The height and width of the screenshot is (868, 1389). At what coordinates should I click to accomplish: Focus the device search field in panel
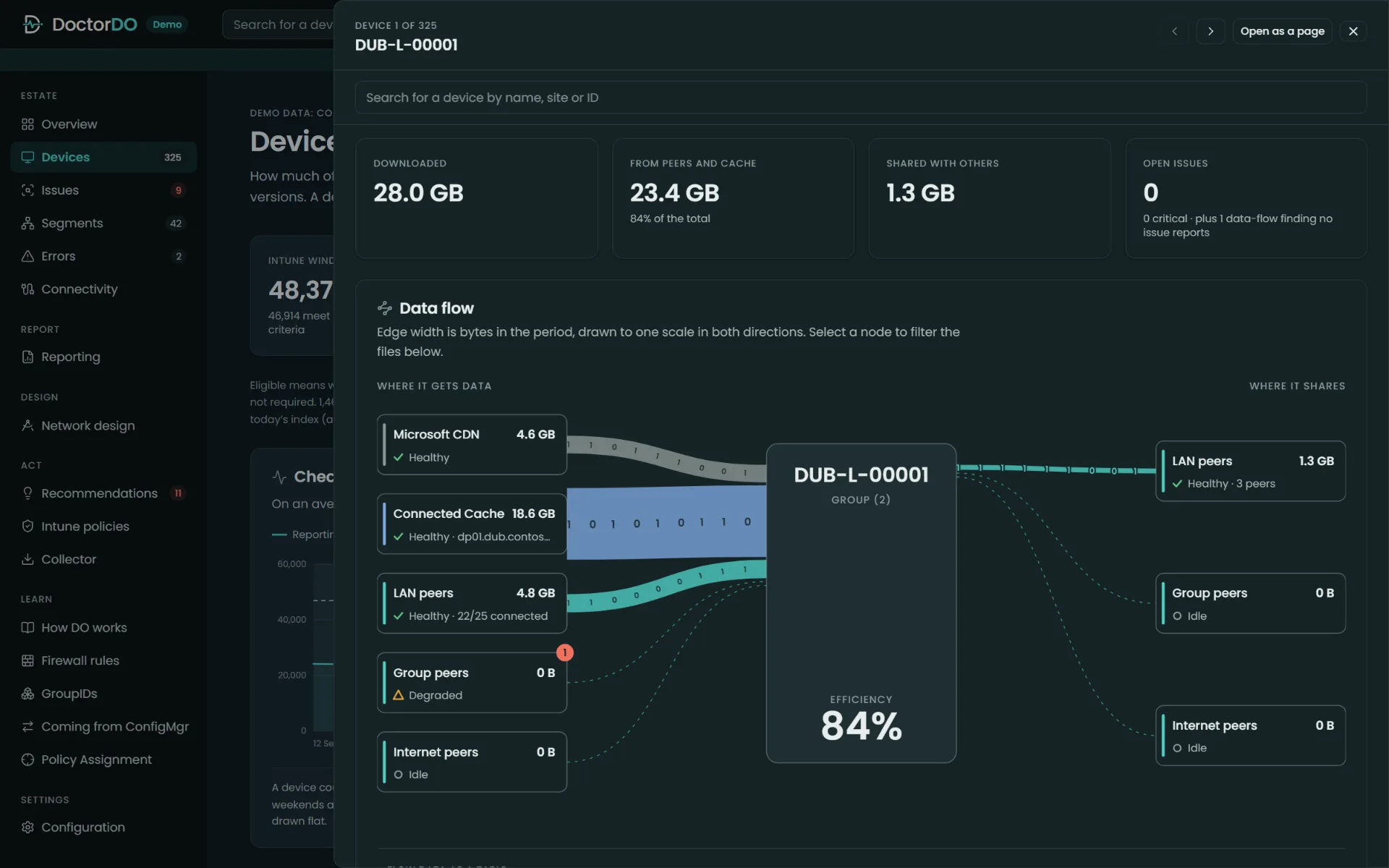coord(860,98)
